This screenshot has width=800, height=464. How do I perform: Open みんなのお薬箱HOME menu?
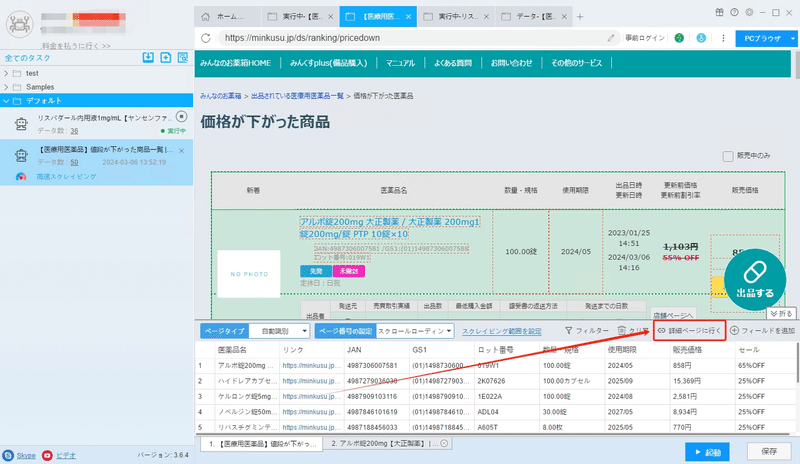coord(235,63)
